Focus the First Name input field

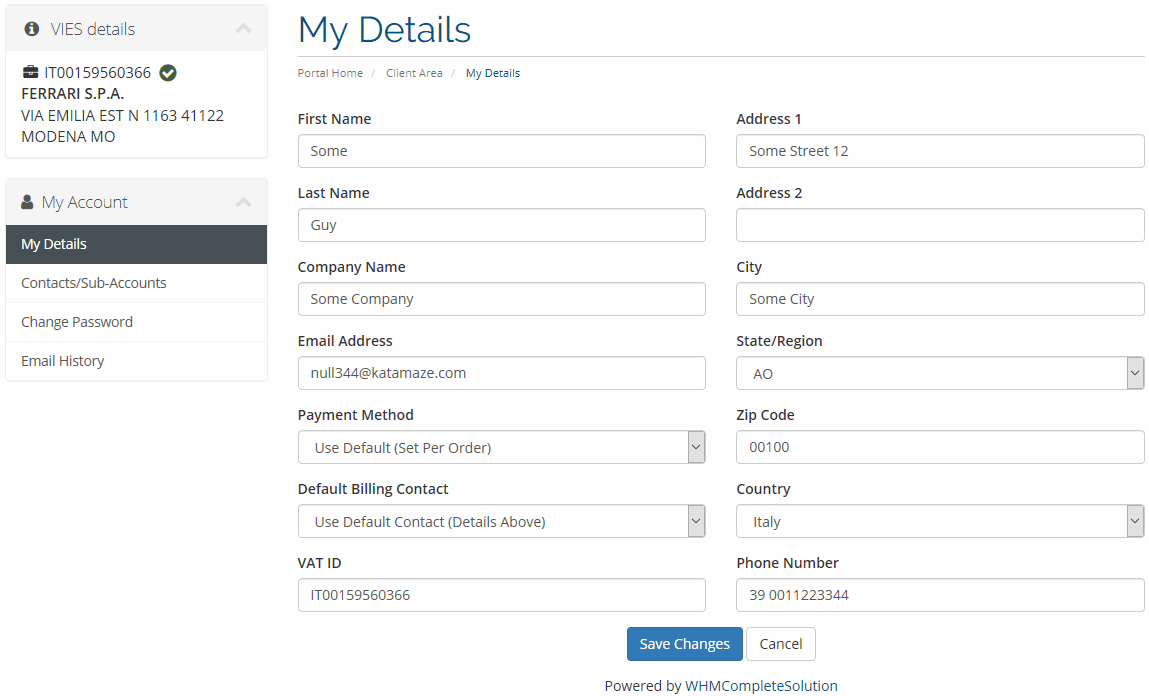[x=502, y=151]
